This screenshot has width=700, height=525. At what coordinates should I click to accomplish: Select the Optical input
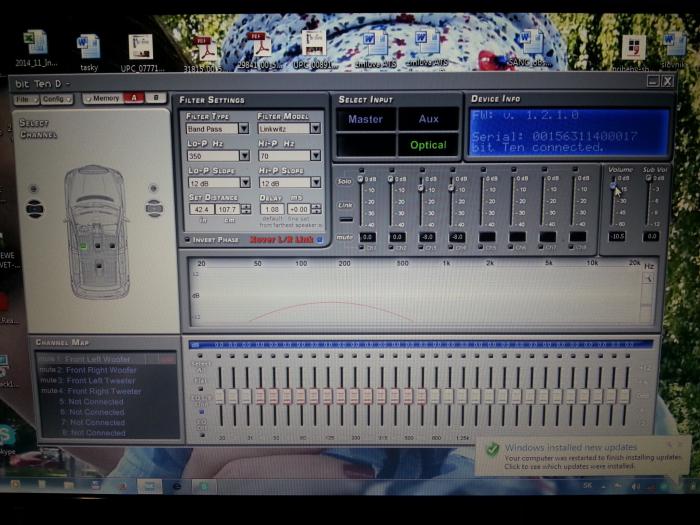tap(429, 145)
